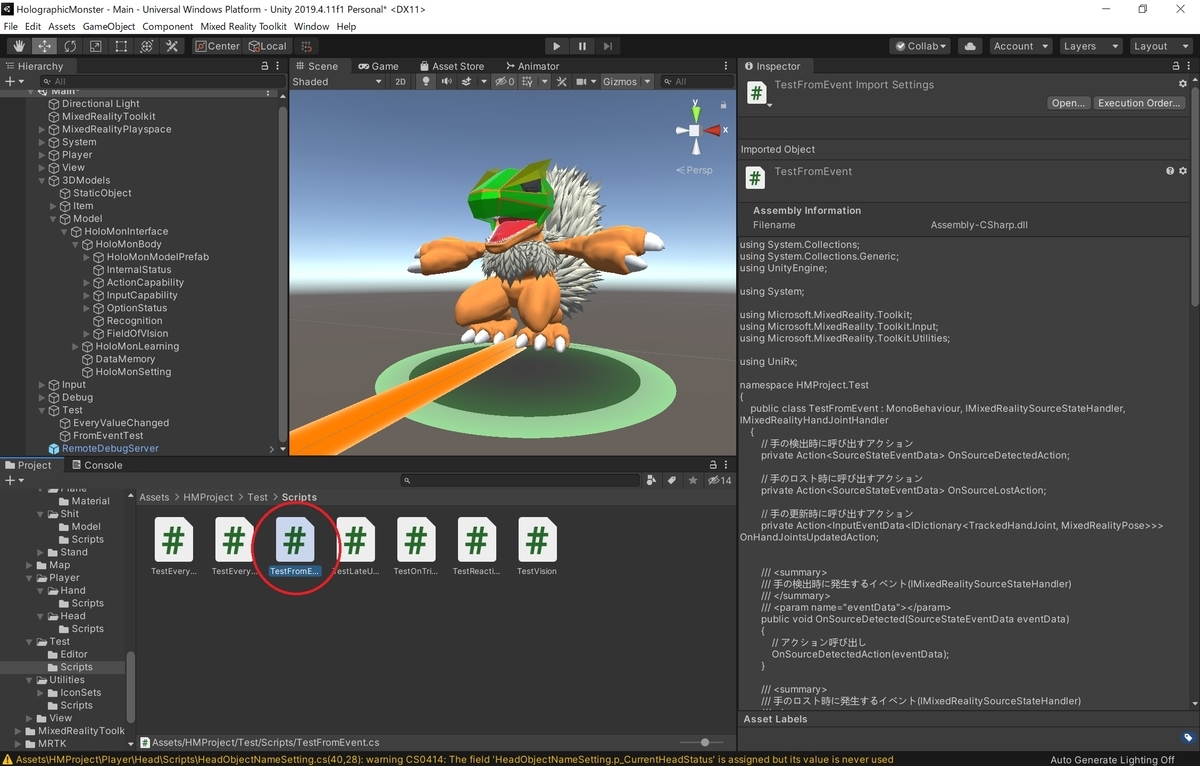Toggle Local/Global handle rotation
1200x766 pixels.
pos(267,46)
